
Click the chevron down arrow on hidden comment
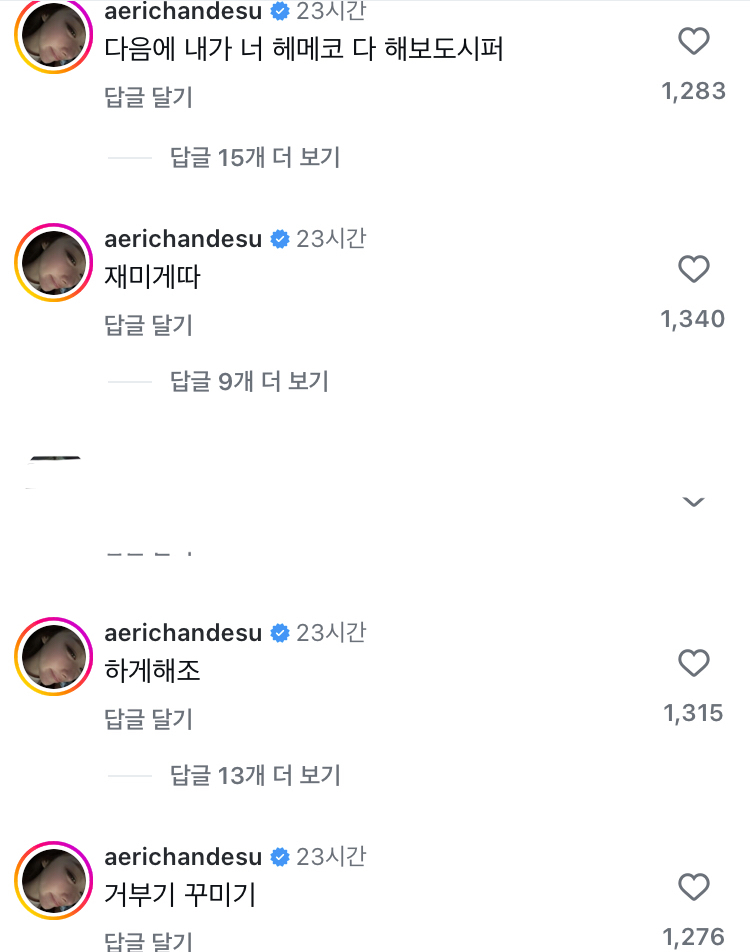coord(693,501)
